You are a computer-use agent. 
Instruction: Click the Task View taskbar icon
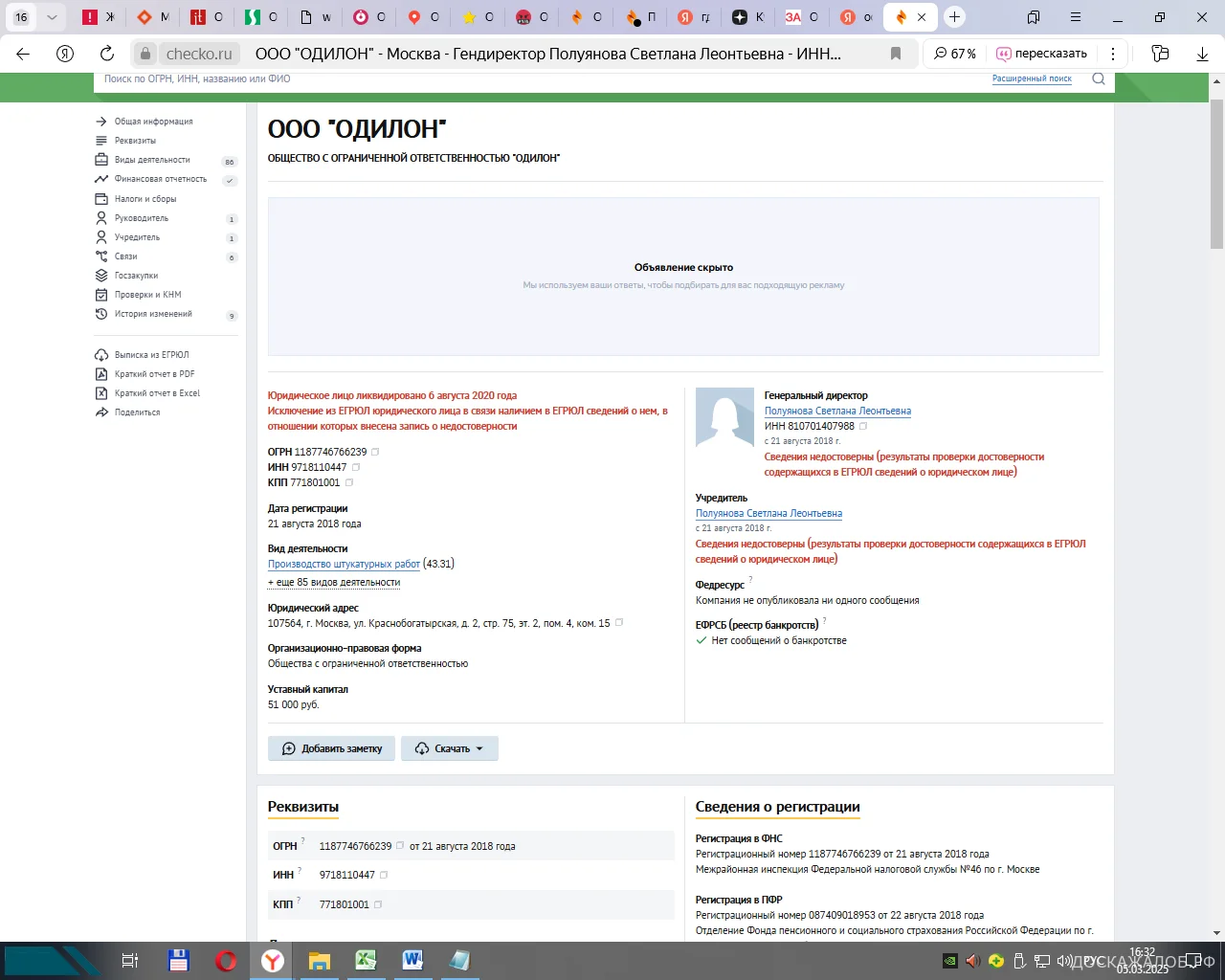(x=130, y=960)
